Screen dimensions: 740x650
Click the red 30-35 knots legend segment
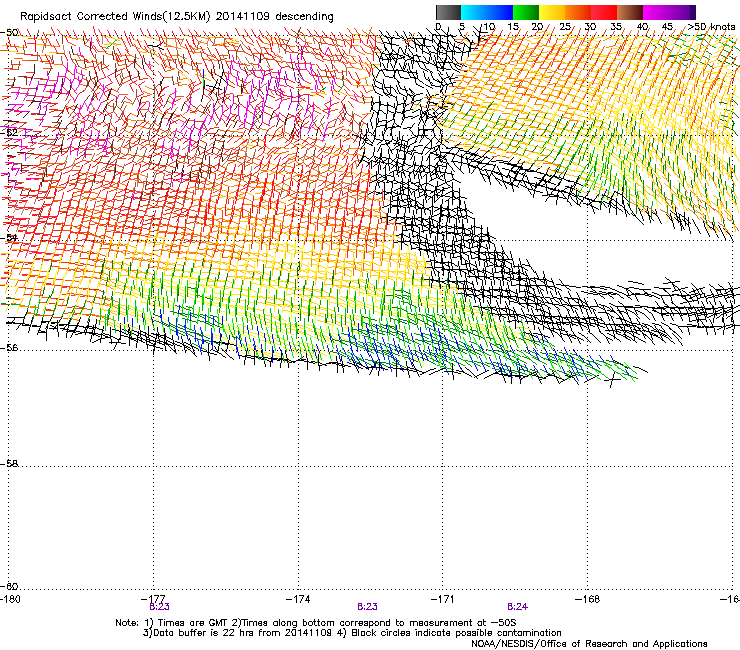604,12
